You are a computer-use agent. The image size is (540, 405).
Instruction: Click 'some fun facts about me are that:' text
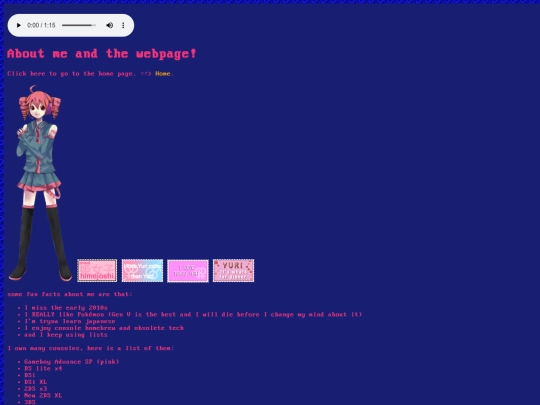tap(70, 294)
